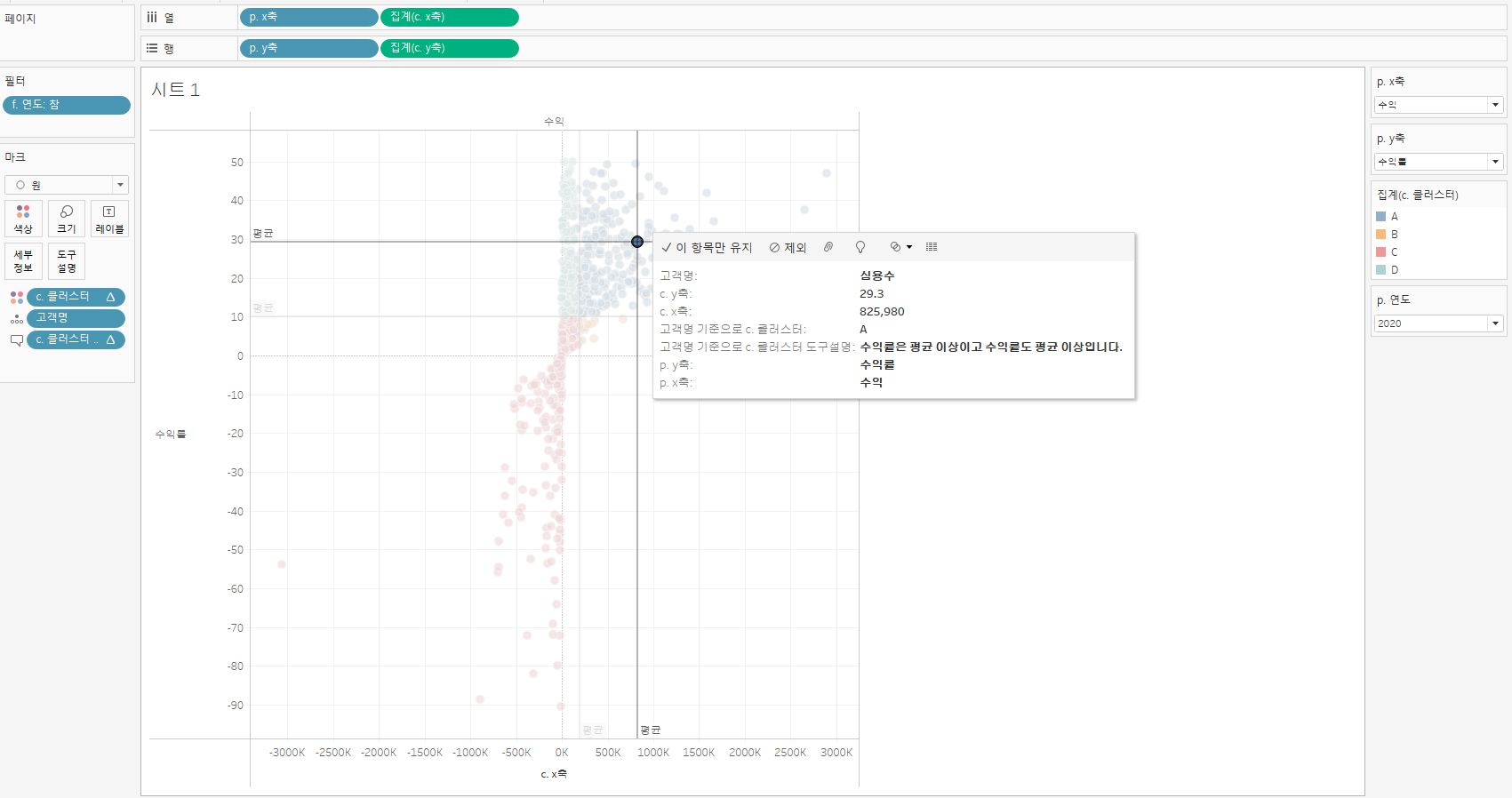Click the '평균' label on vertical reference line
Image resolution: width=1512 pixels, height=798 pixels.
pyautogui.click(x=651, y=730)
